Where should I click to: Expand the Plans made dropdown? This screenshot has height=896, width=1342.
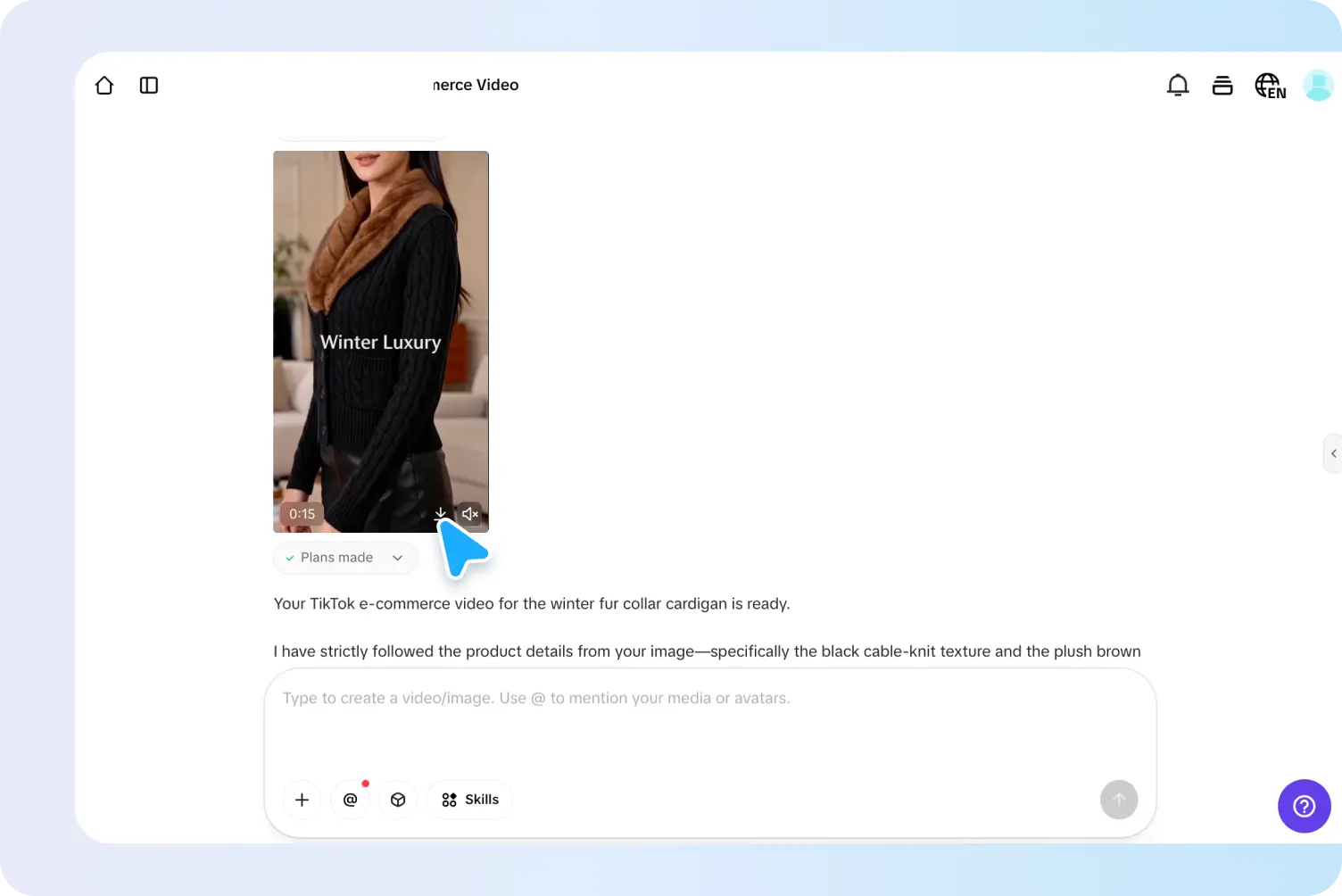(345, 558)
